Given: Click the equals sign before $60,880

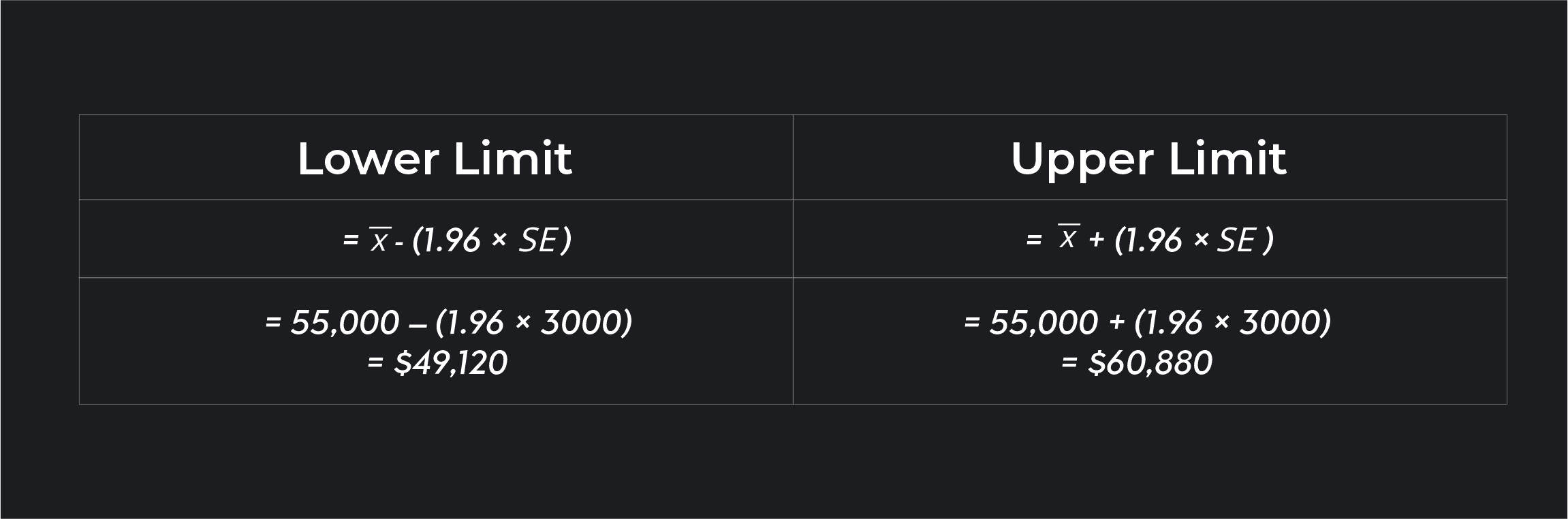Looking at the screenshot, I should pos(1069,362).
